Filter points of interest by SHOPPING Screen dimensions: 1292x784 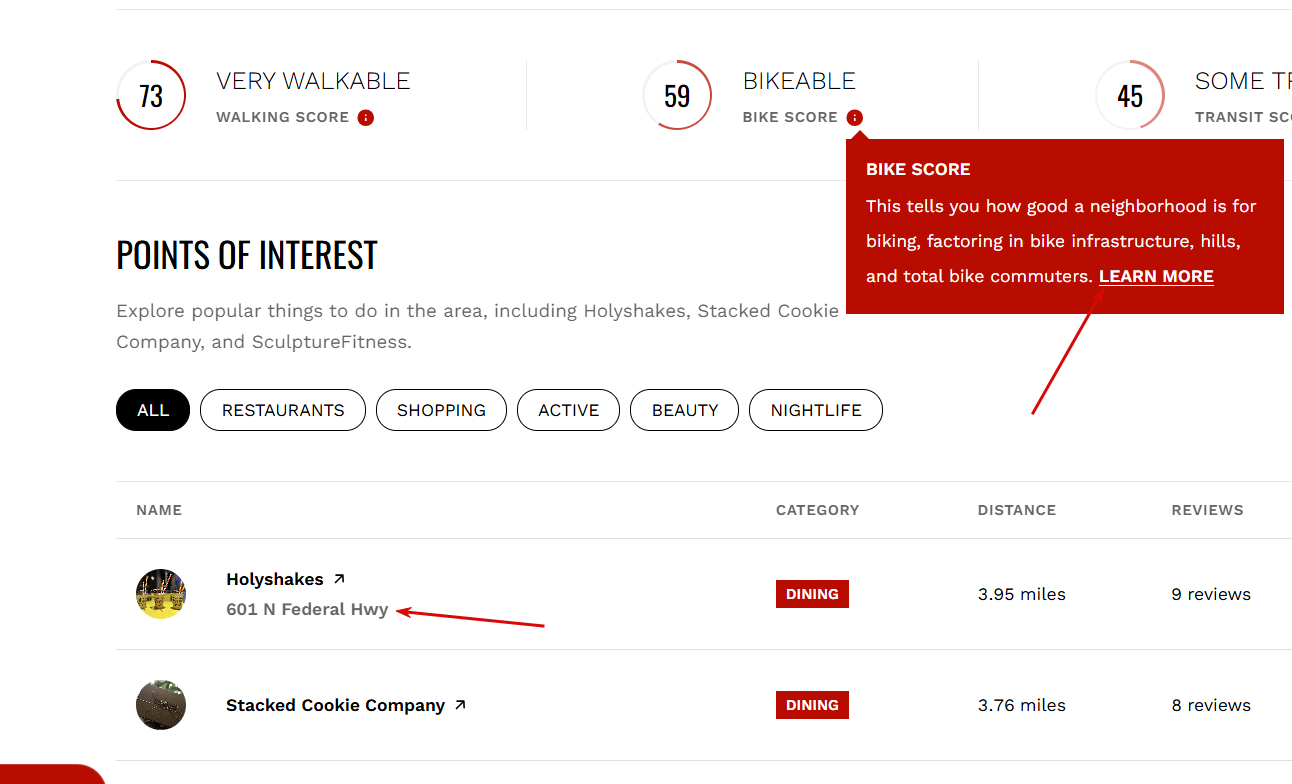(x=441, y=410)
